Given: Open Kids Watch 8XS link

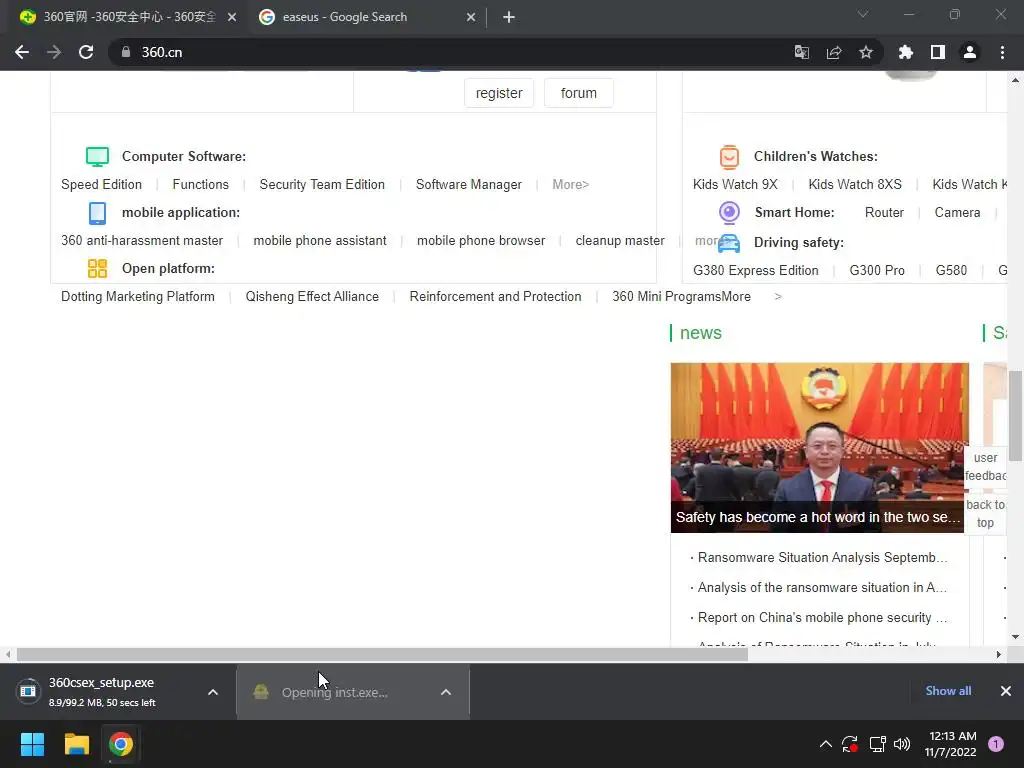Looking at the screenshot, I should pyautogui.click(x=855, y=185).
